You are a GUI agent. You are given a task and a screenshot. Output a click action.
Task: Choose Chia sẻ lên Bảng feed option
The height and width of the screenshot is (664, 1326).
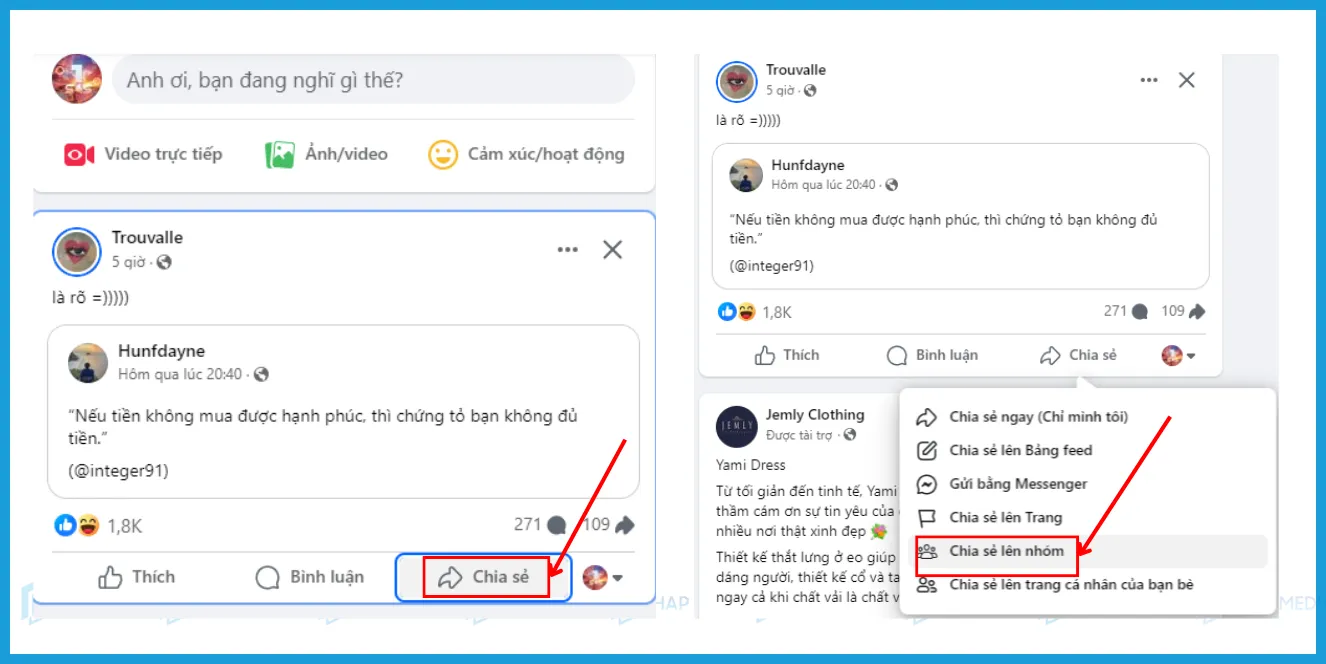point(1020,450)
